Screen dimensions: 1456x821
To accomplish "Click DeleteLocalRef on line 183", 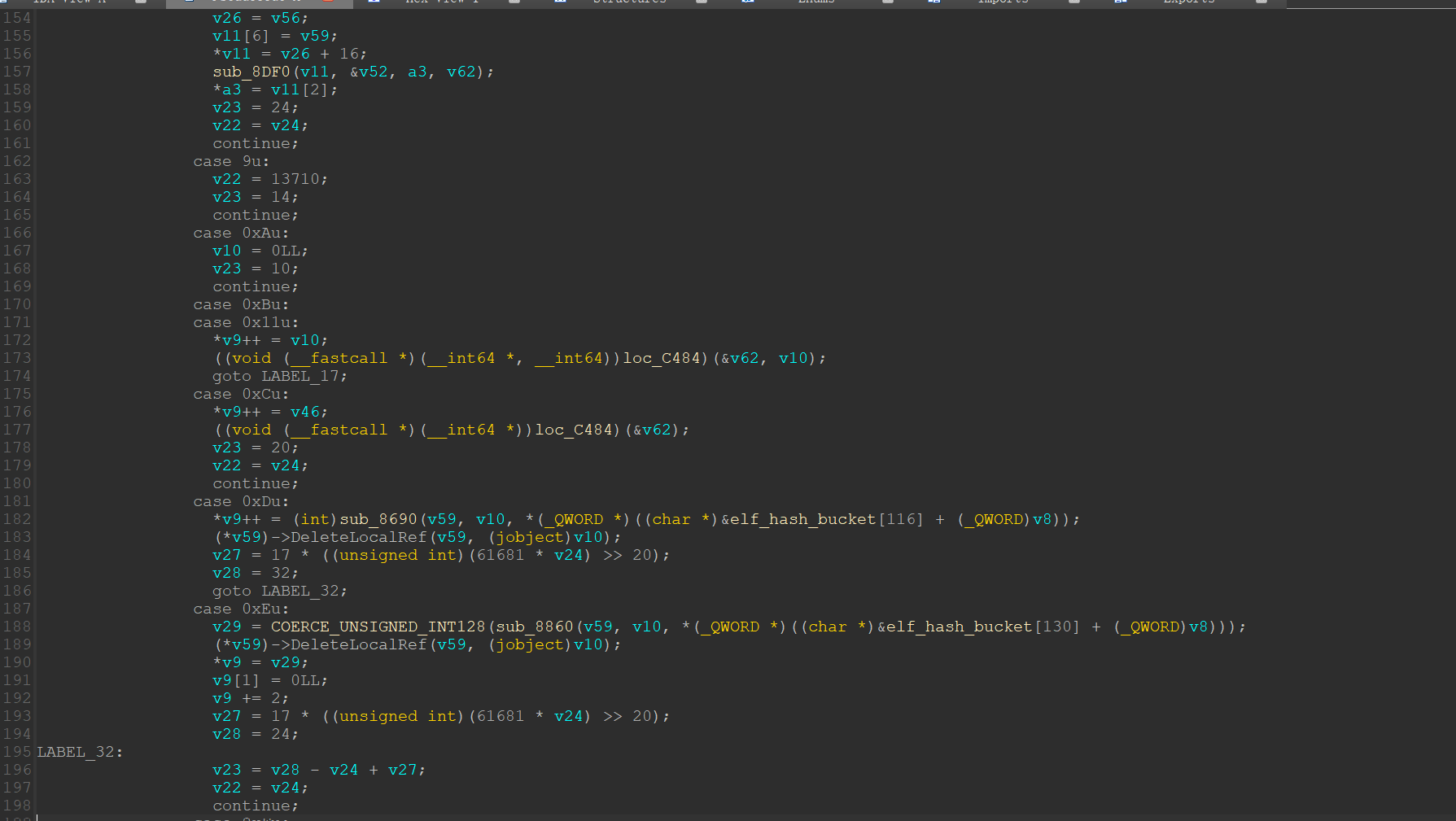I will (x=359, y=537).
